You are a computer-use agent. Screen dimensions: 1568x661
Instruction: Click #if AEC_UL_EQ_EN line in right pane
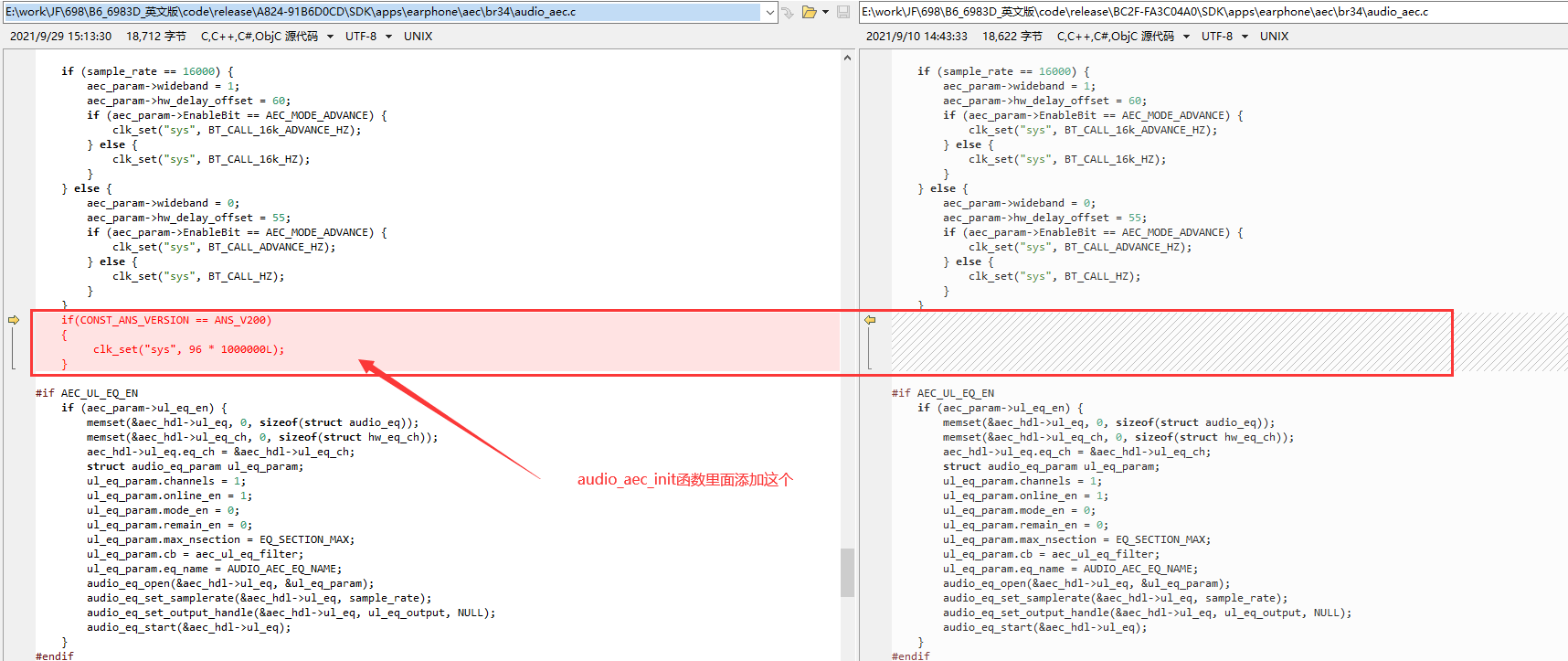[943, 393]
